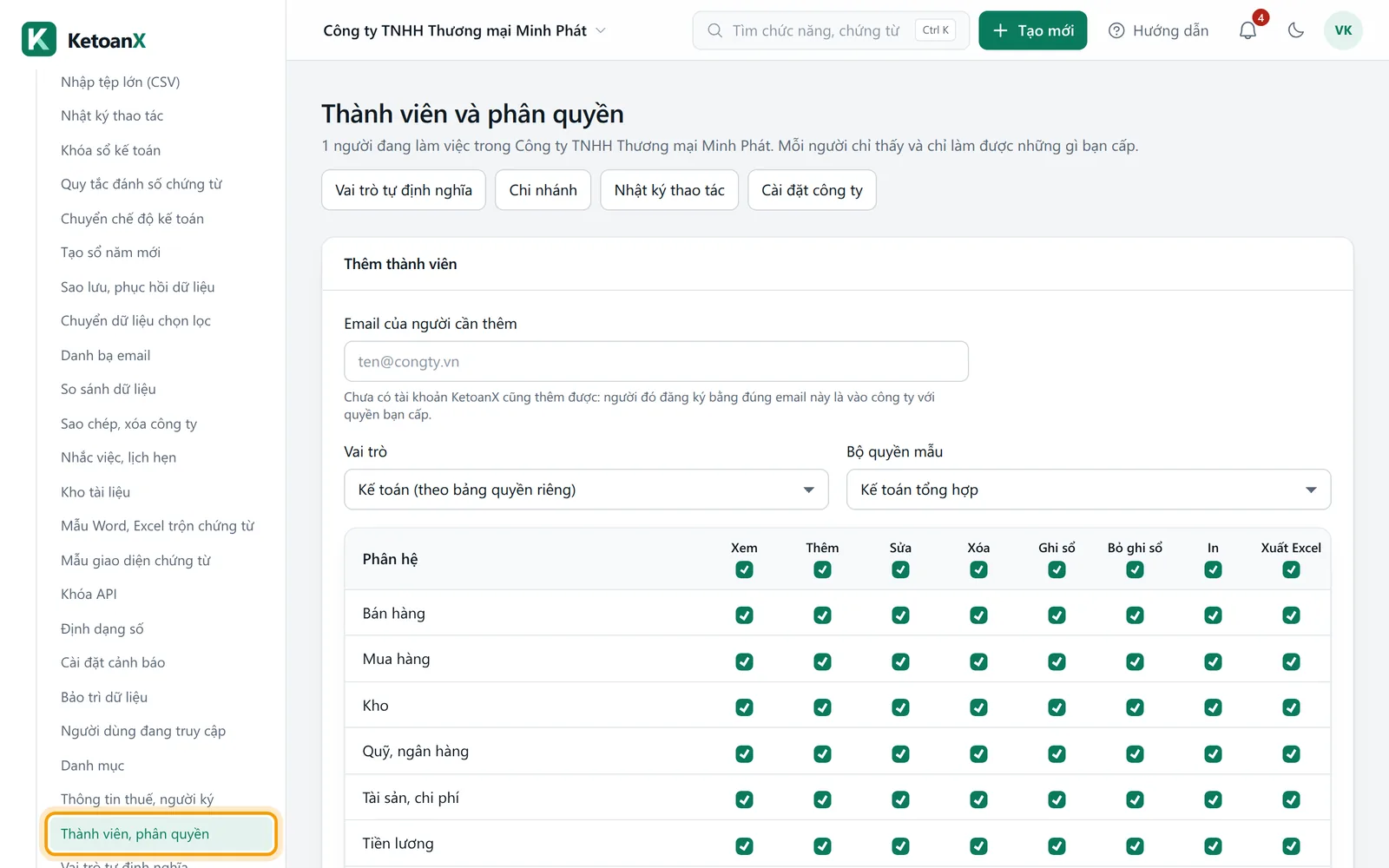Open Nhật ký thao tác tab button
Screen dimensions: 1389x868
[669, 190]
